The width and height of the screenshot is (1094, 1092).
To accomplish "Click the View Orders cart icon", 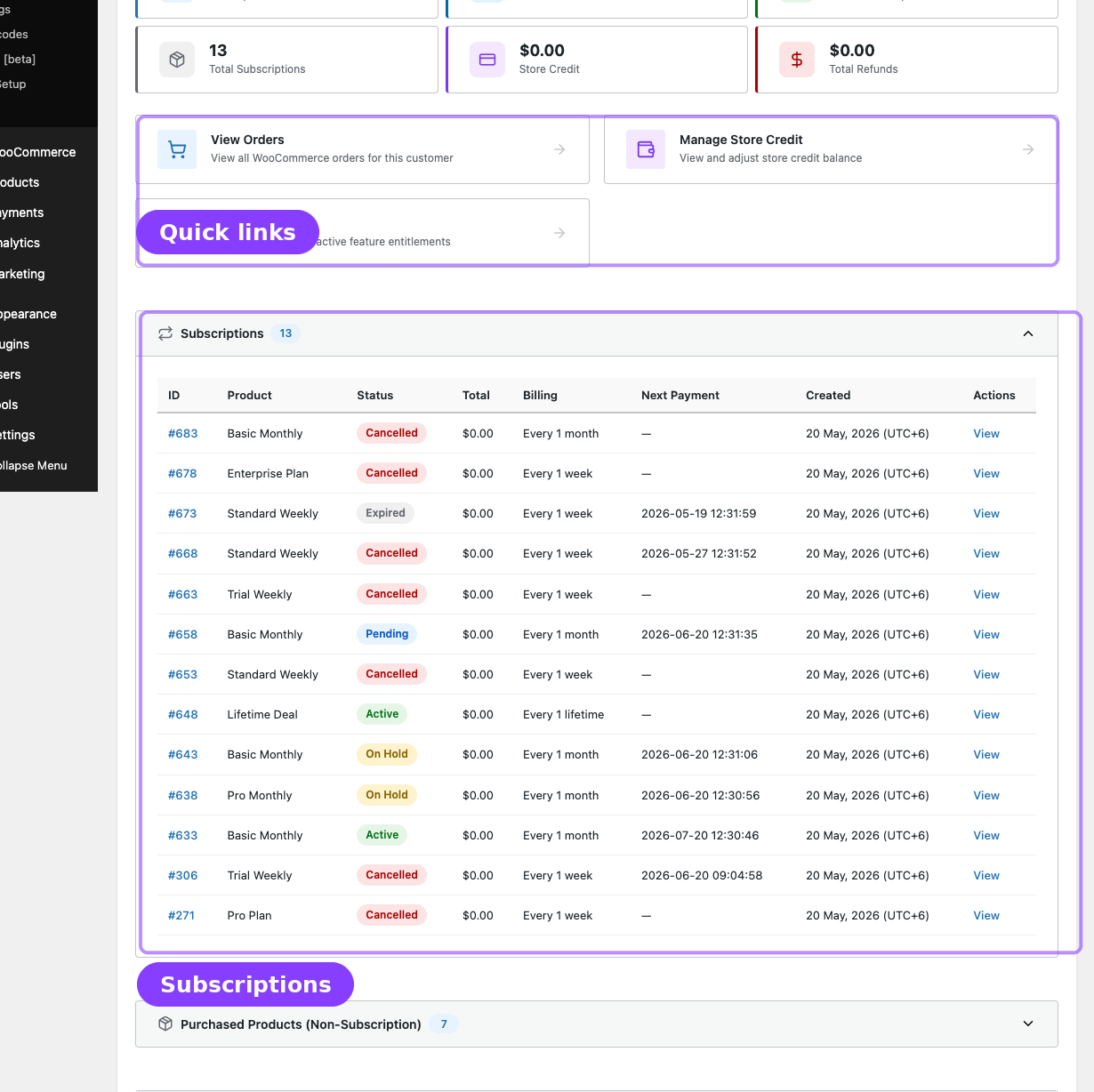I will pyautogui.click(x=177, y=149).
